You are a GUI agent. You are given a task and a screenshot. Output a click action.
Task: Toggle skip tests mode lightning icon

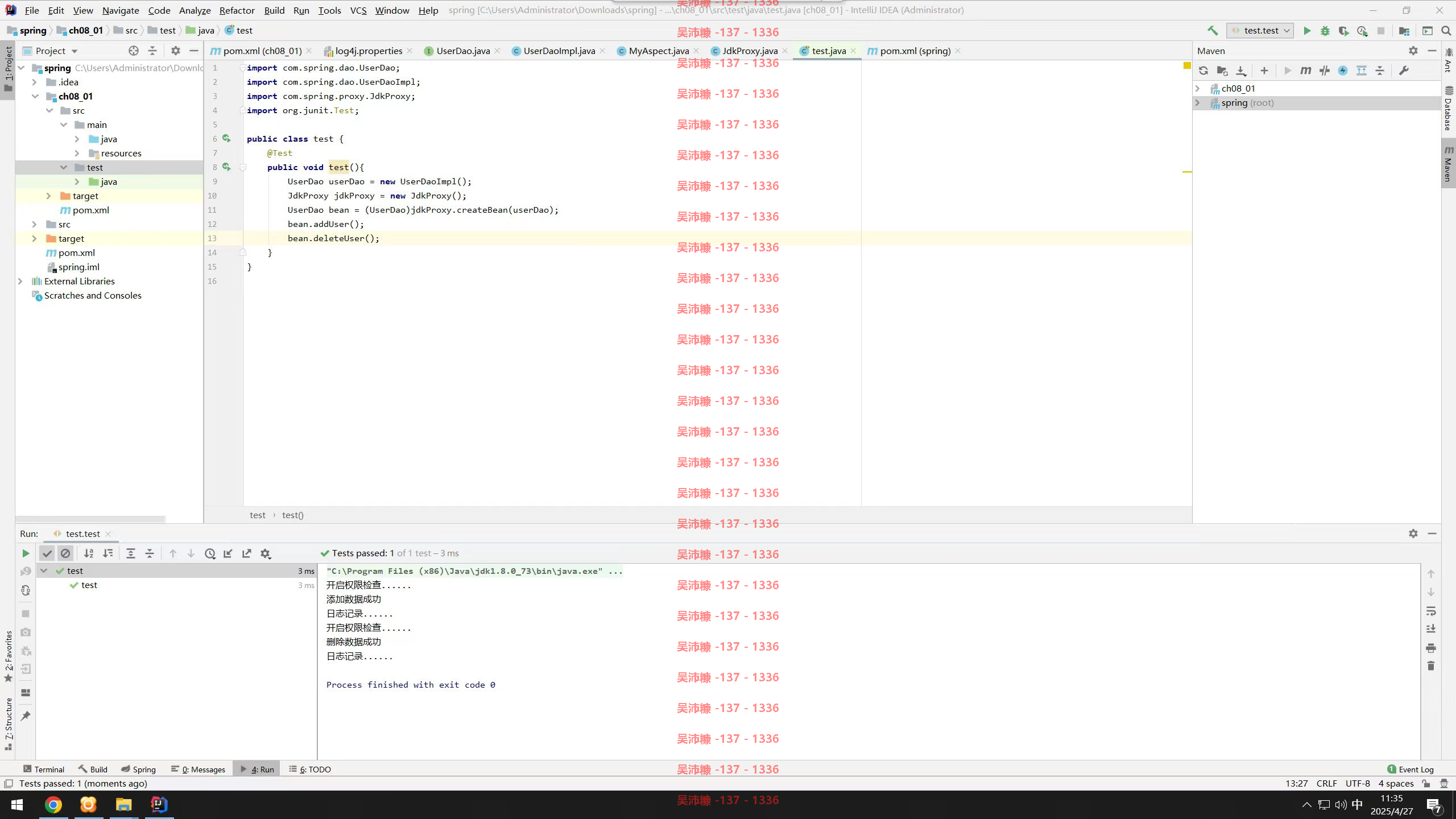click(x=1343, y=71)
